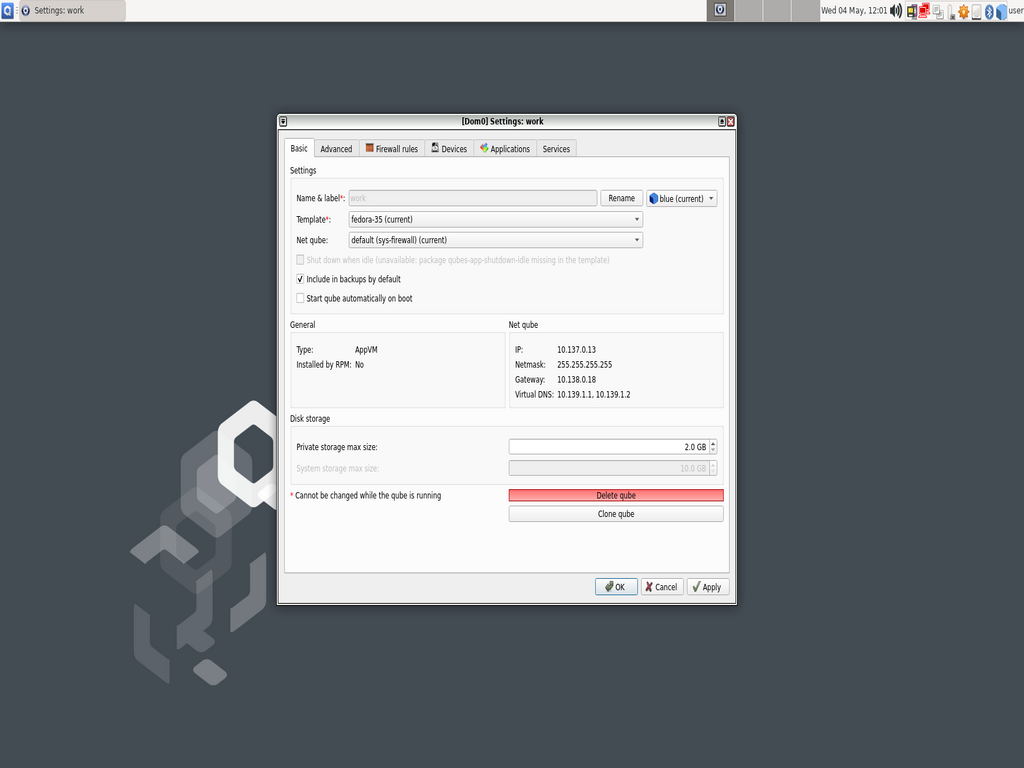Click the 'user' label in the panel

point(1016,10)
